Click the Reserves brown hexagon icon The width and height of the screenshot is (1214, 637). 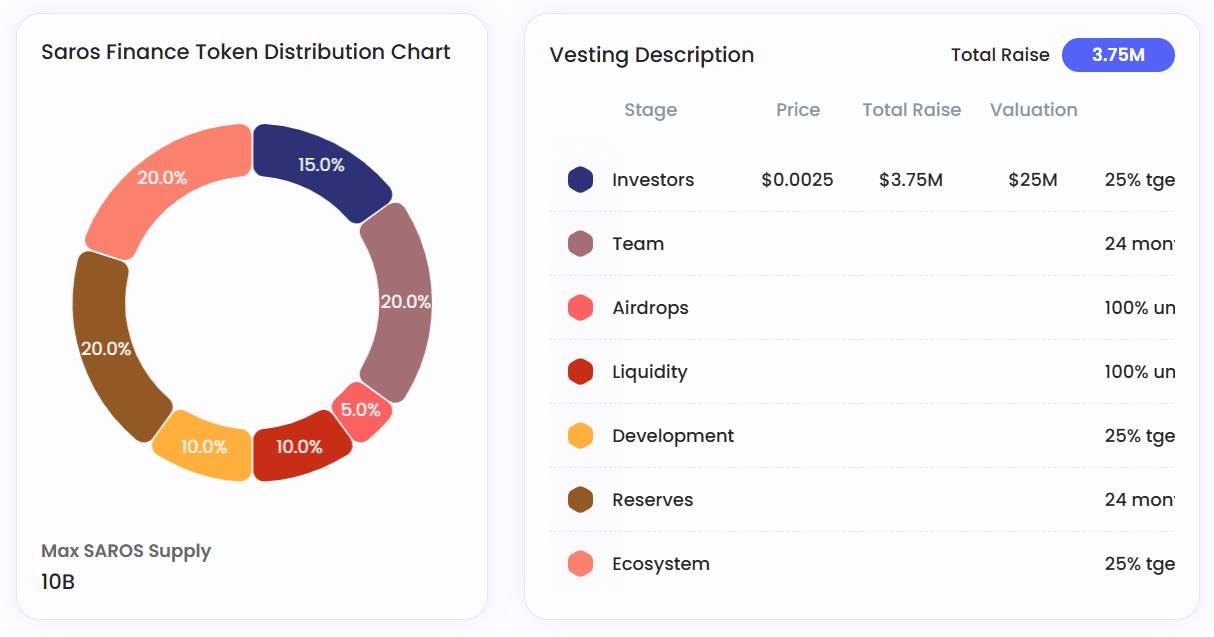click(580, 500)
